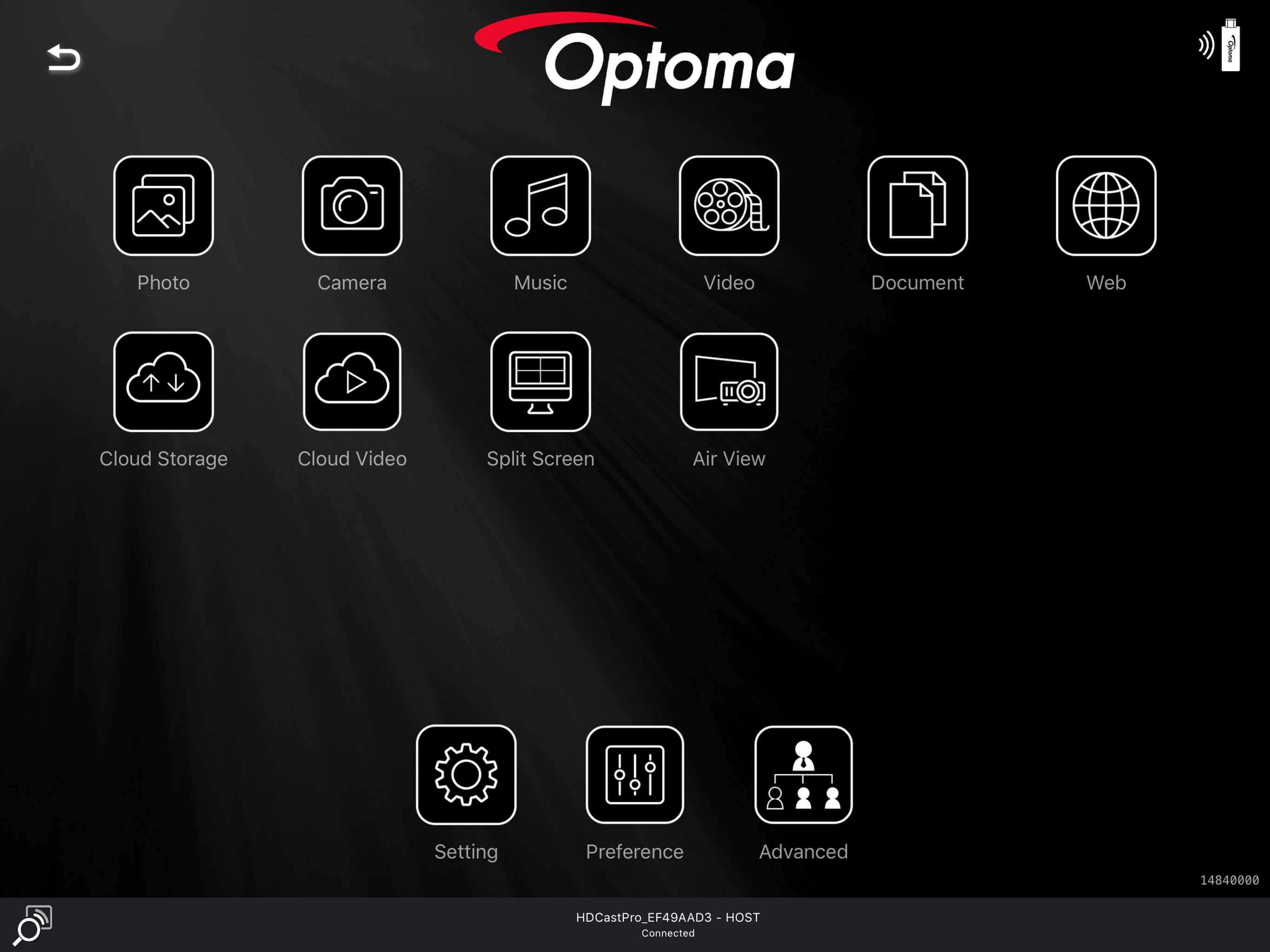This screenshot has width=1270, height=952.
Task: Select the Video film reel icon
Action: [728, 205]
